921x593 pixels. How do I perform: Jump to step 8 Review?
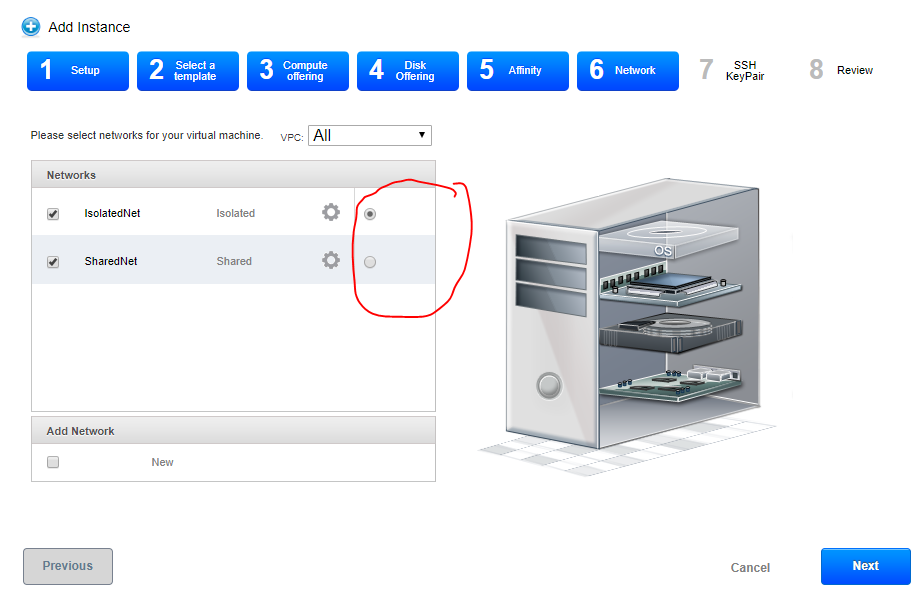point(841,70)
